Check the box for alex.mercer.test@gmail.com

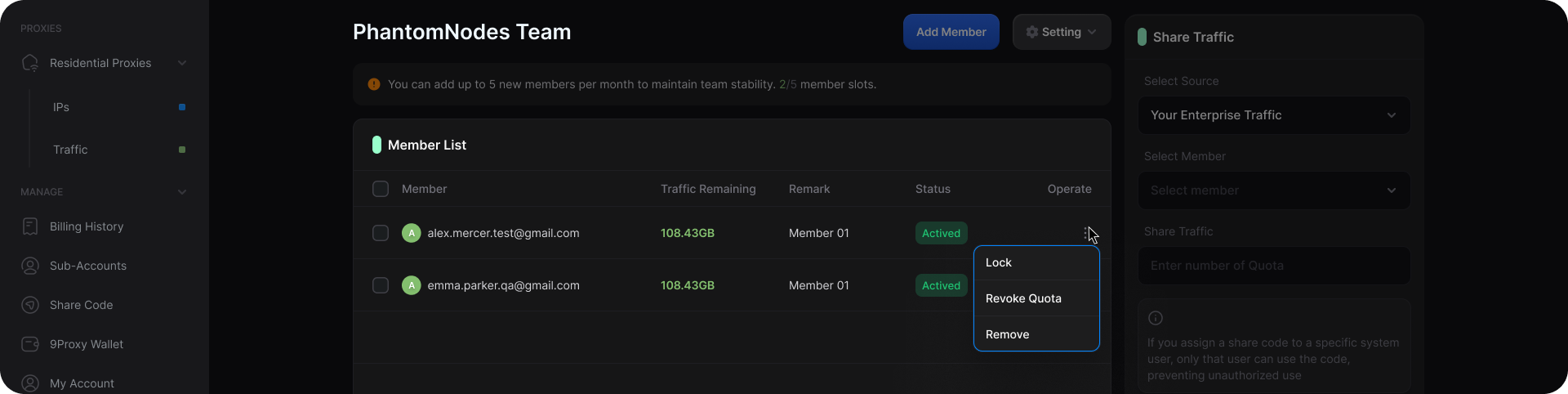click(381, 233)
